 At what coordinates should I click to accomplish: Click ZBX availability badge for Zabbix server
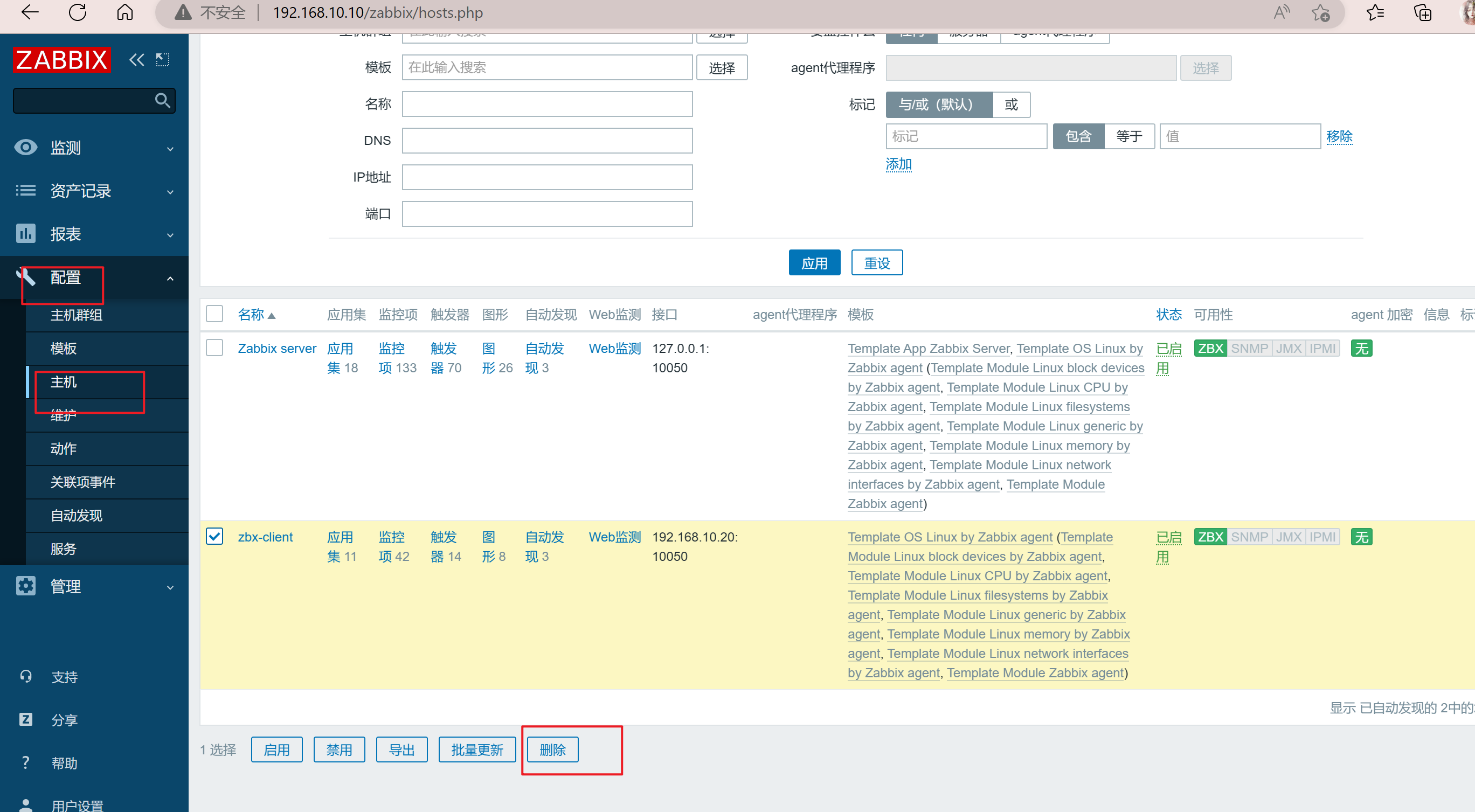(x=1210, y=348)
